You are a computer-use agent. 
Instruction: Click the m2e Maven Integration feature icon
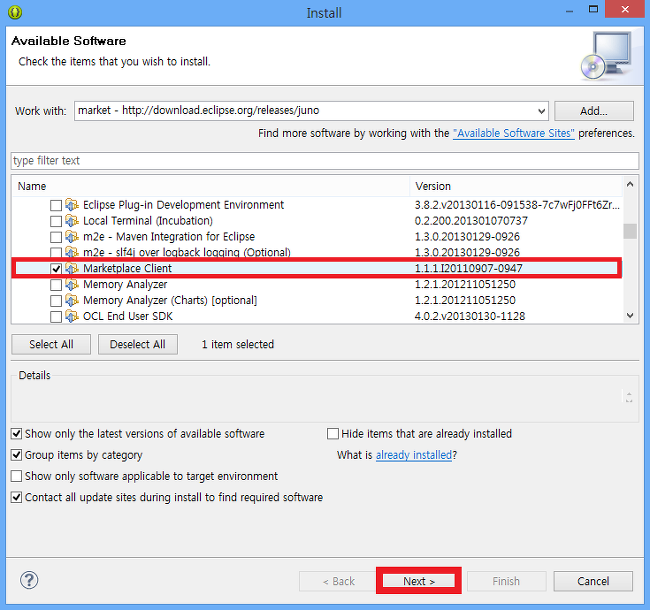point(72,237)
